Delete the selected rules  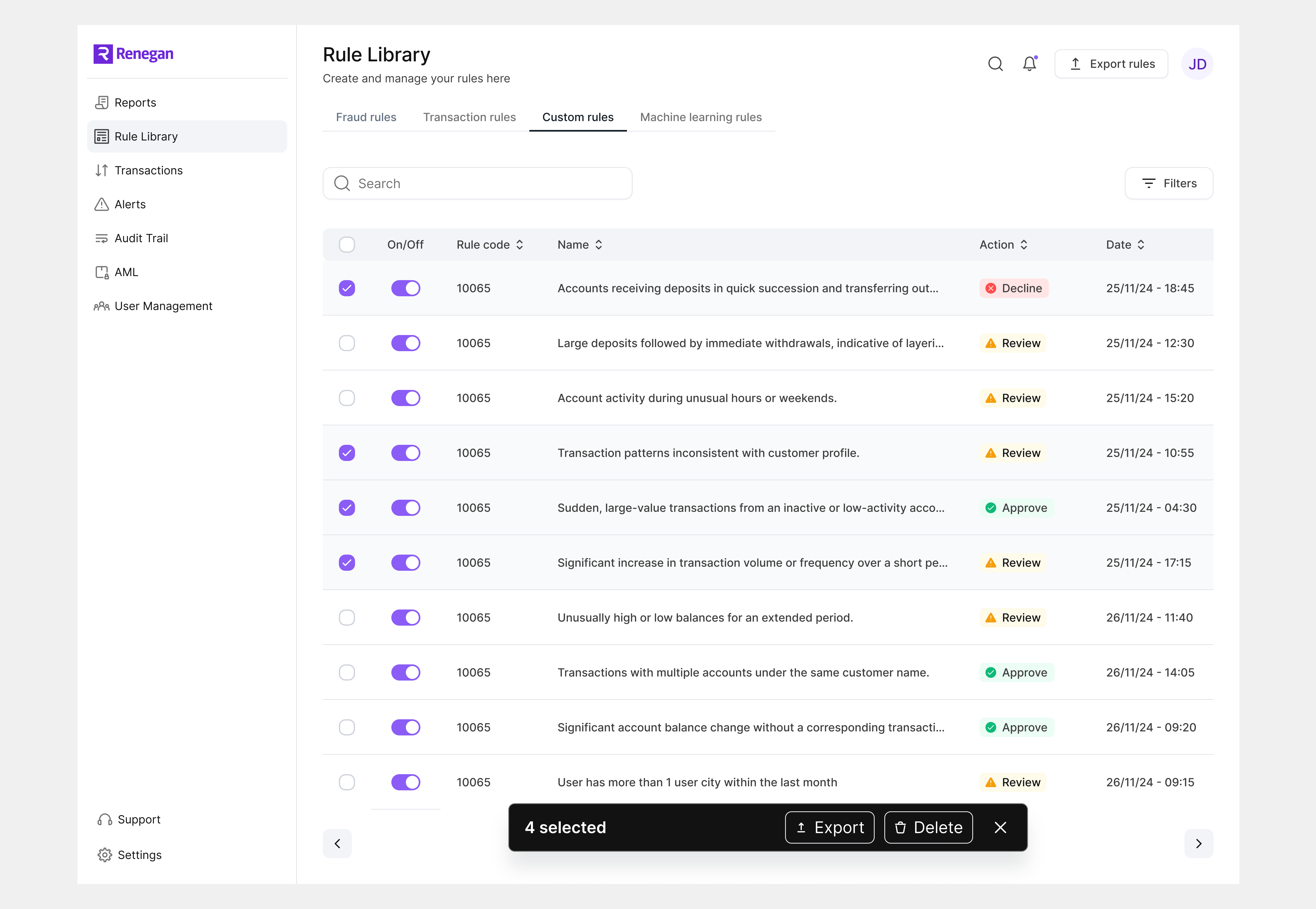(928, 827)
